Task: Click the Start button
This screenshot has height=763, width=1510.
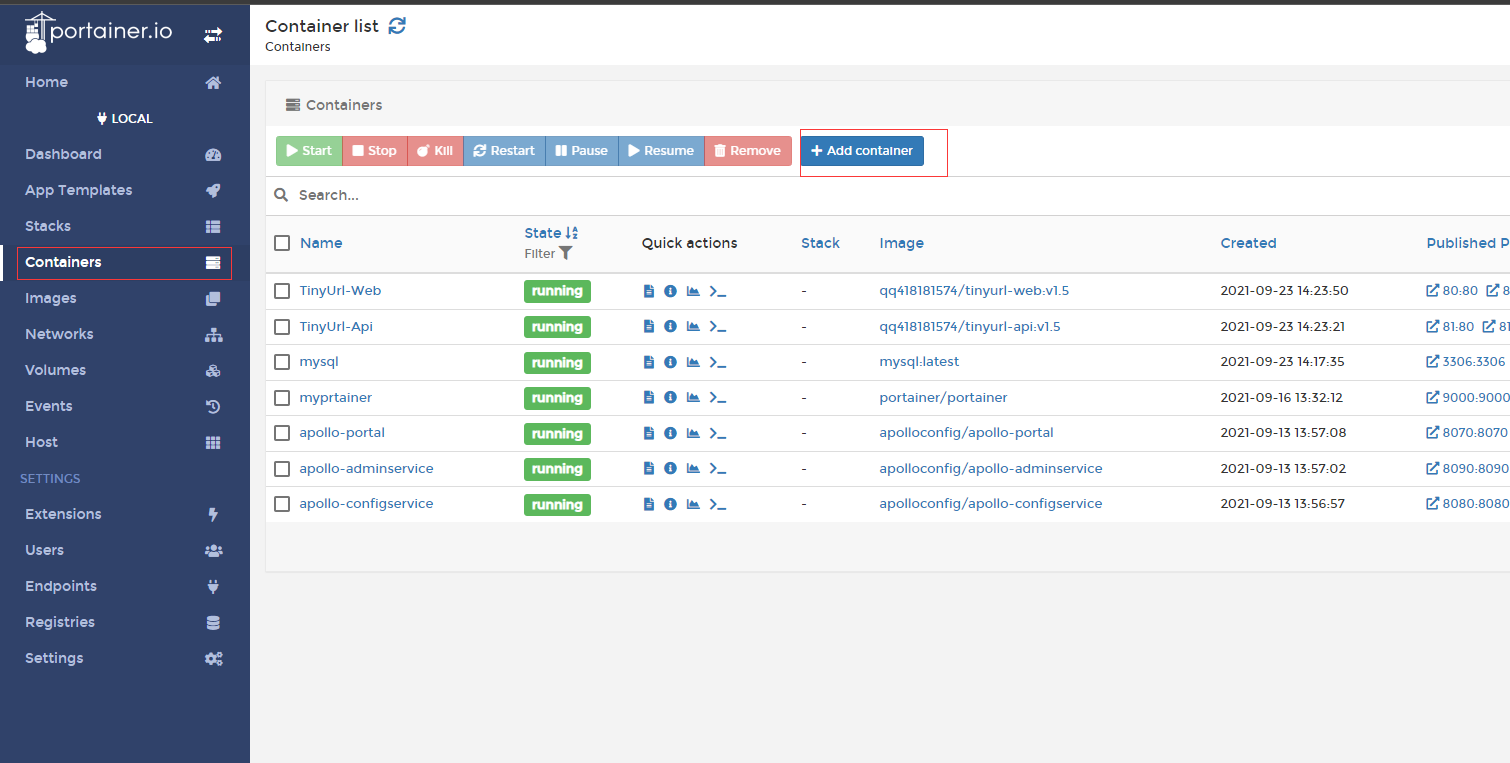Action: coord(309,151)
